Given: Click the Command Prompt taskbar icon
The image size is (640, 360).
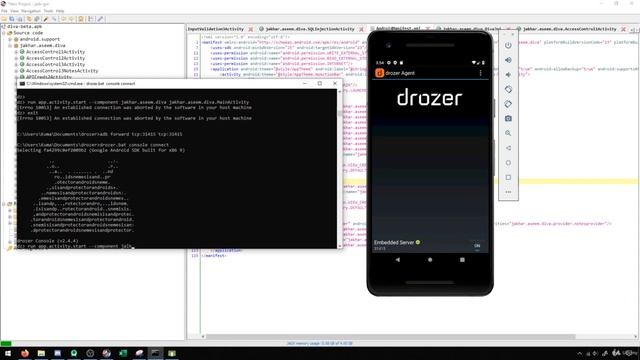Looking at the screenshot, I should (156, 353).
